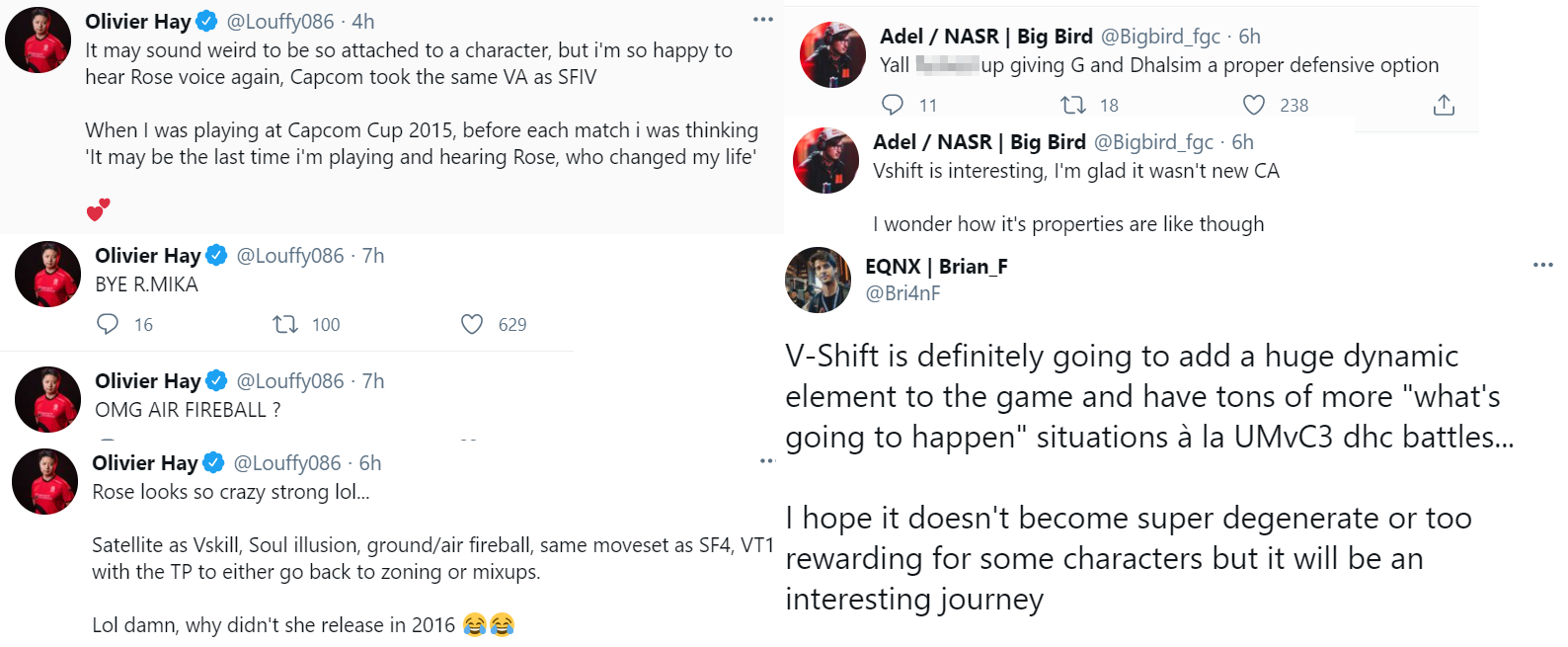This screenshot has width=1568, height=647.
Task: Click the reply icon on the BYE R.MIKA tweet
Action: (109, 324)
